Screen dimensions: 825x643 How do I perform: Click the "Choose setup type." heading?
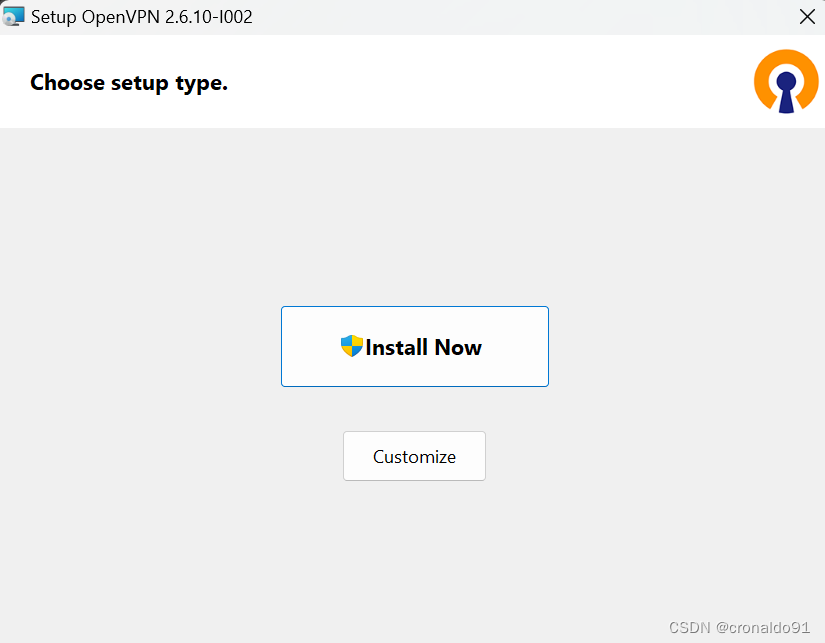pyautogui.click(x=129, y=82)
